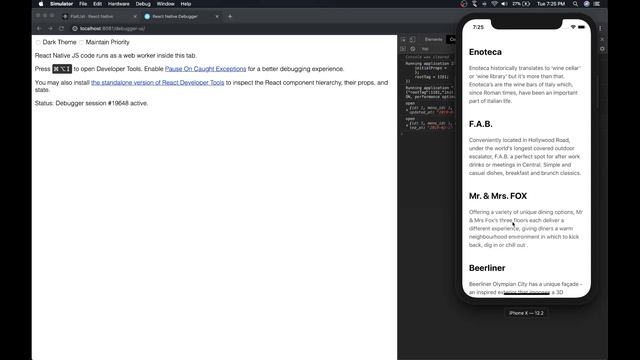The image size is (640, 360).
Task: Open DevTools console settings gear
Action: coord(602,49)
